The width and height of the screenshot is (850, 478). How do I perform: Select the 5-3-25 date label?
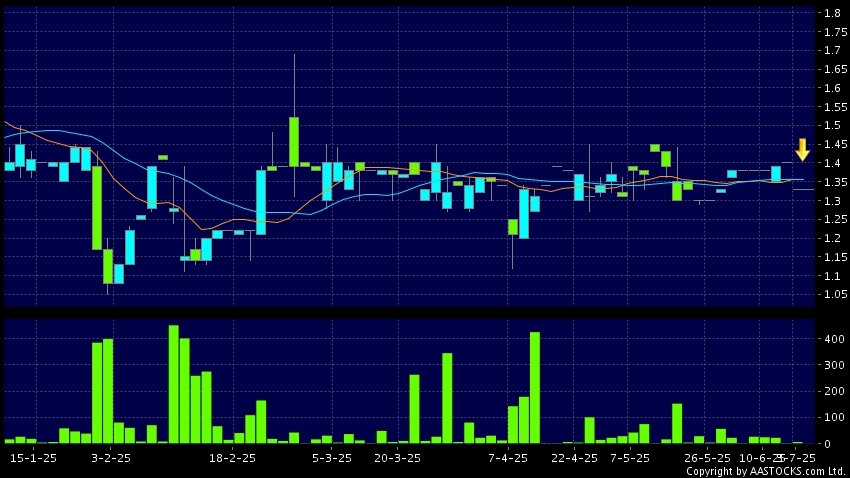click(x=332, y=458)
